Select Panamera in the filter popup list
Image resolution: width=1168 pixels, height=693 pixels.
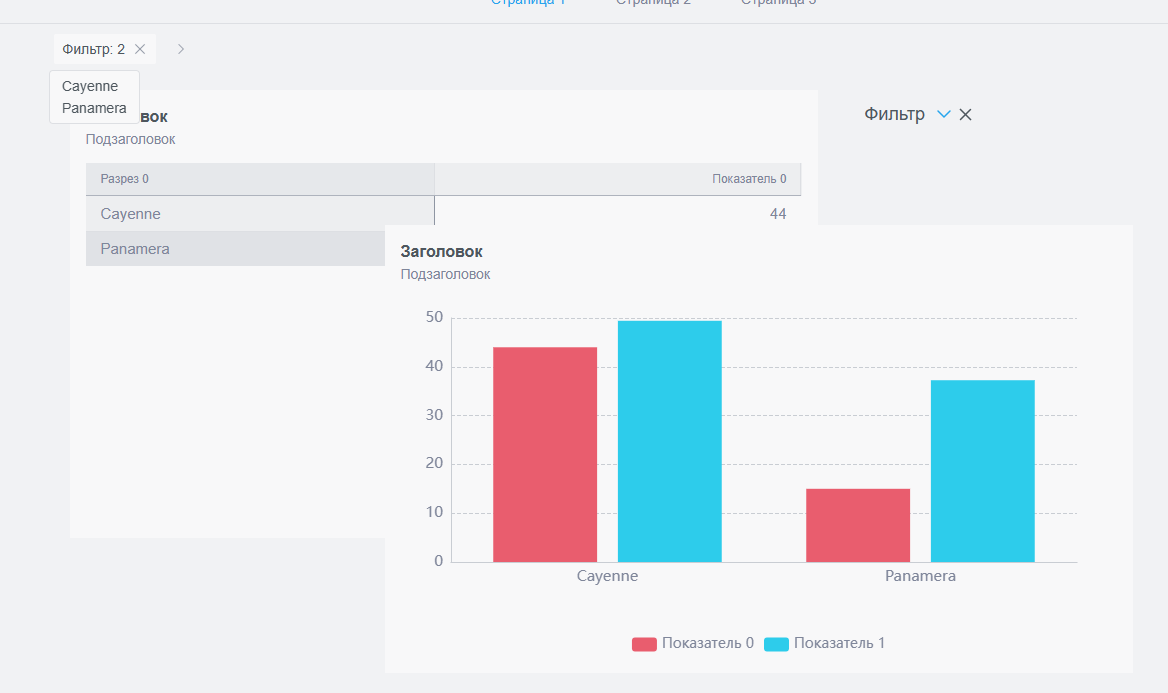pos(94,108)
